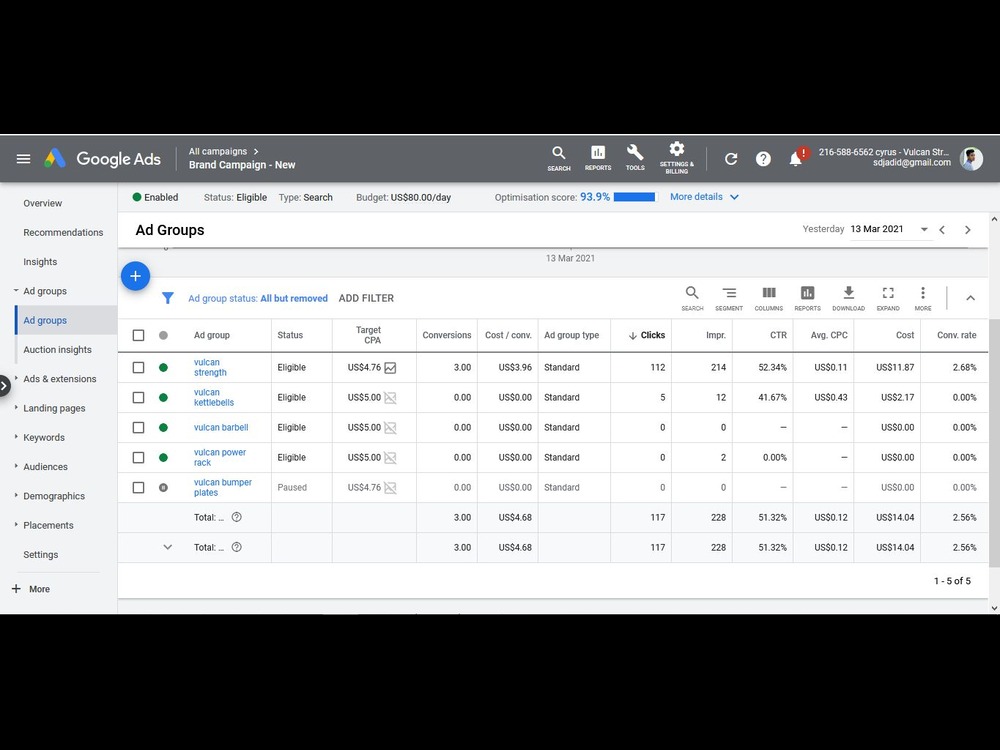Open the Columns option
Viewport: 1000px width, 750px height.
(768, 298)
